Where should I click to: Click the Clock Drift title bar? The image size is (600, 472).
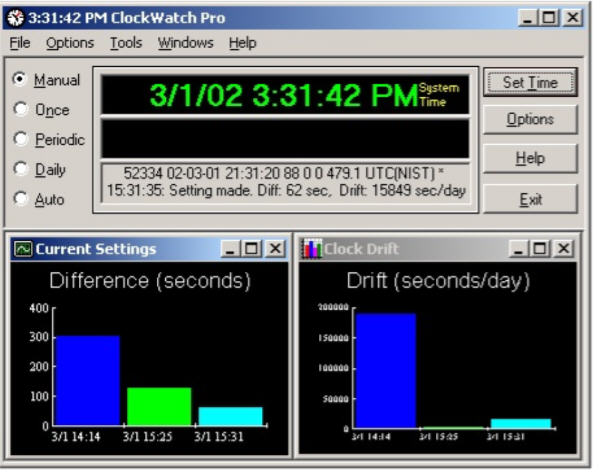[438, 249]
